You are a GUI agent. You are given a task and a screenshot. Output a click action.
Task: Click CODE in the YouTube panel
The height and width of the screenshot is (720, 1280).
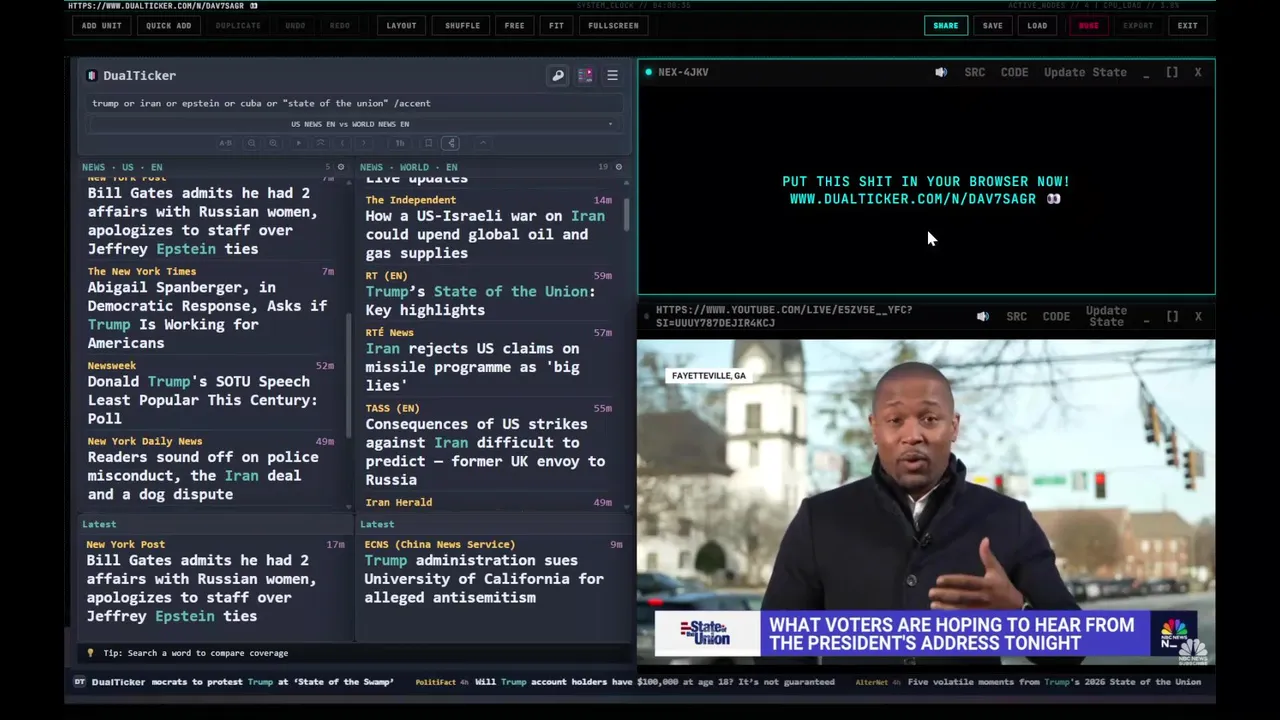[x=1056, y=316]
